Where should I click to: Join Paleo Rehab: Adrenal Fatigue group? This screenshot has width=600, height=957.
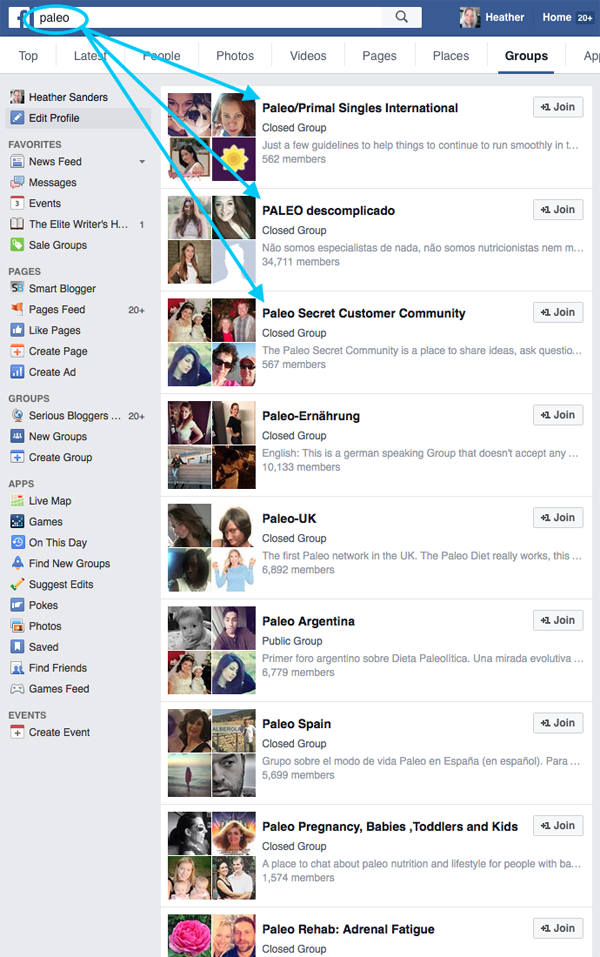(558, 928)
